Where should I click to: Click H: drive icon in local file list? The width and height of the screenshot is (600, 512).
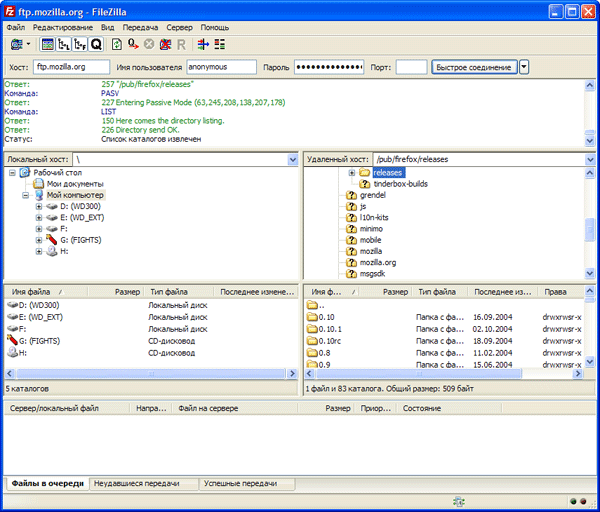13,352
